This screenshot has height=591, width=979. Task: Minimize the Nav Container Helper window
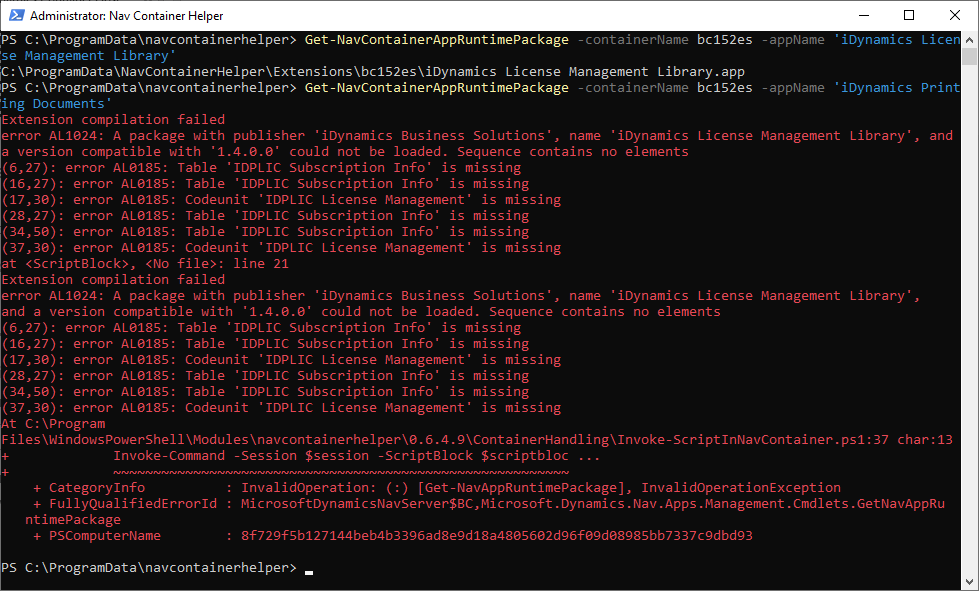pyautogui.click(x=864, y=15)
